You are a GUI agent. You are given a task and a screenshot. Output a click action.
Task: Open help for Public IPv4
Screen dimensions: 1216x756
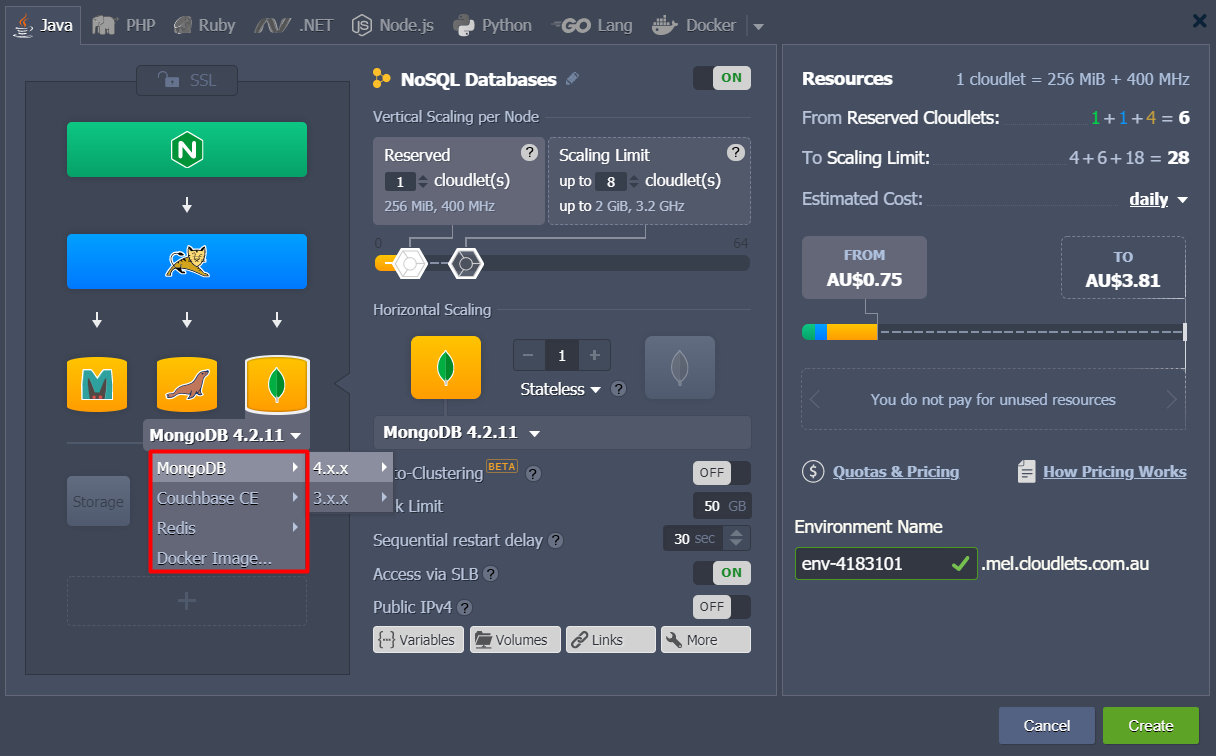(x=465, y=607)
